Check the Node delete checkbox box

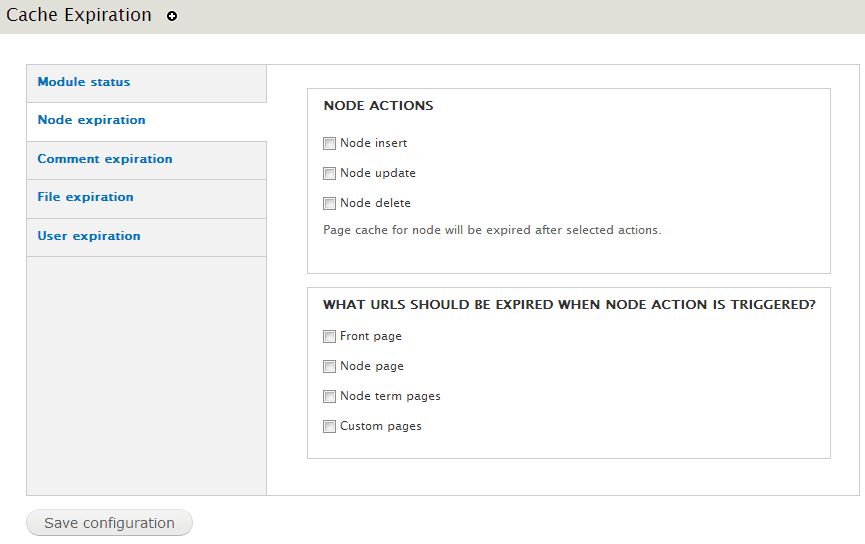point(330,204)
